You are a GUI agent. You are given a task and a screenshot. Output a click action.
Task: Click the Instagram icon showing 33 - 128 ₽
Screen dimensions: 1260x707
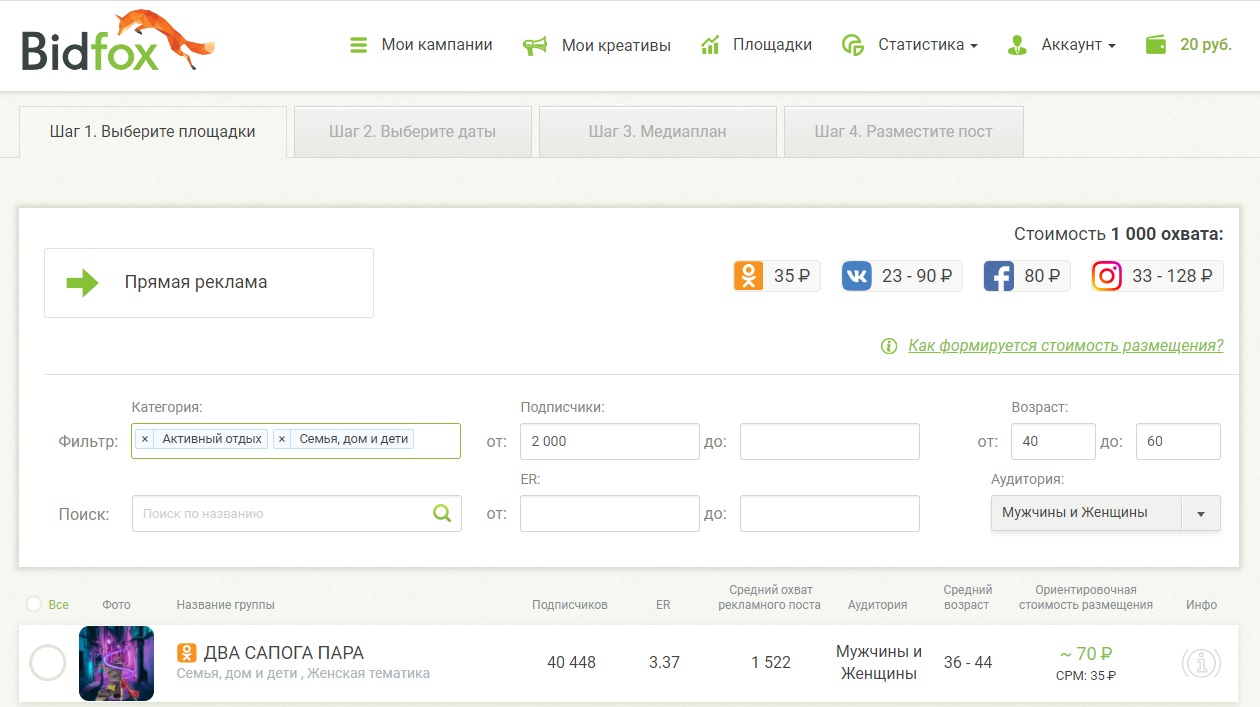(1106, 276)
